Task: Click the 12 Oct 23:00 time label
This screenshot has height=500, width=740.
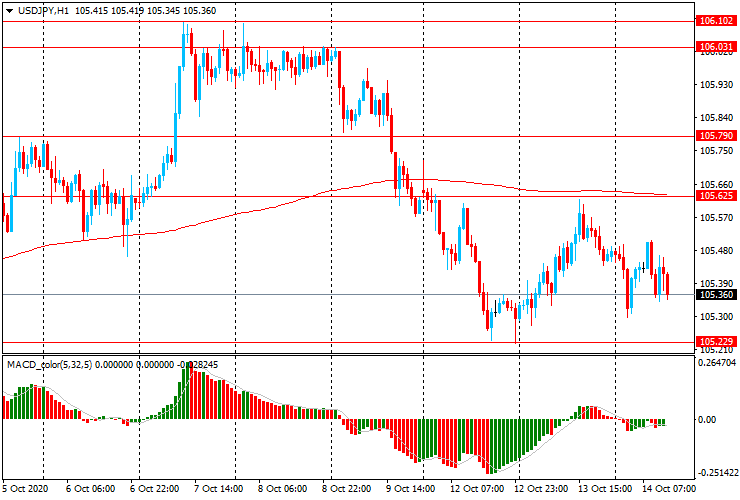Action: pyautogui.click(x=541, y=488)
